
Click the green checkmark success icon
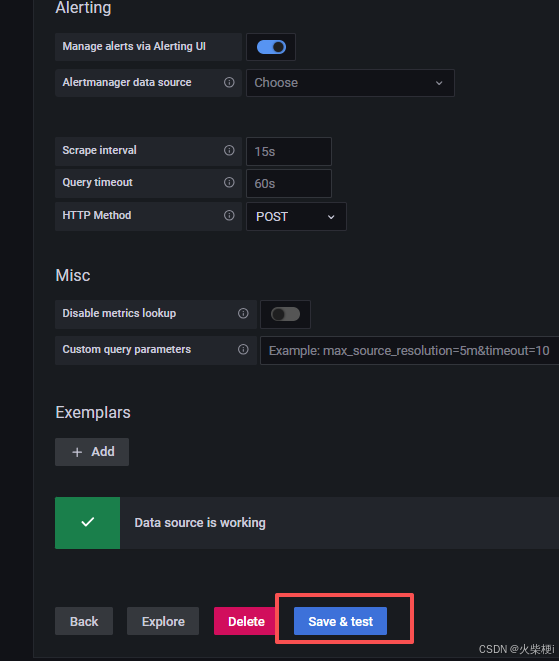(87, 523)
